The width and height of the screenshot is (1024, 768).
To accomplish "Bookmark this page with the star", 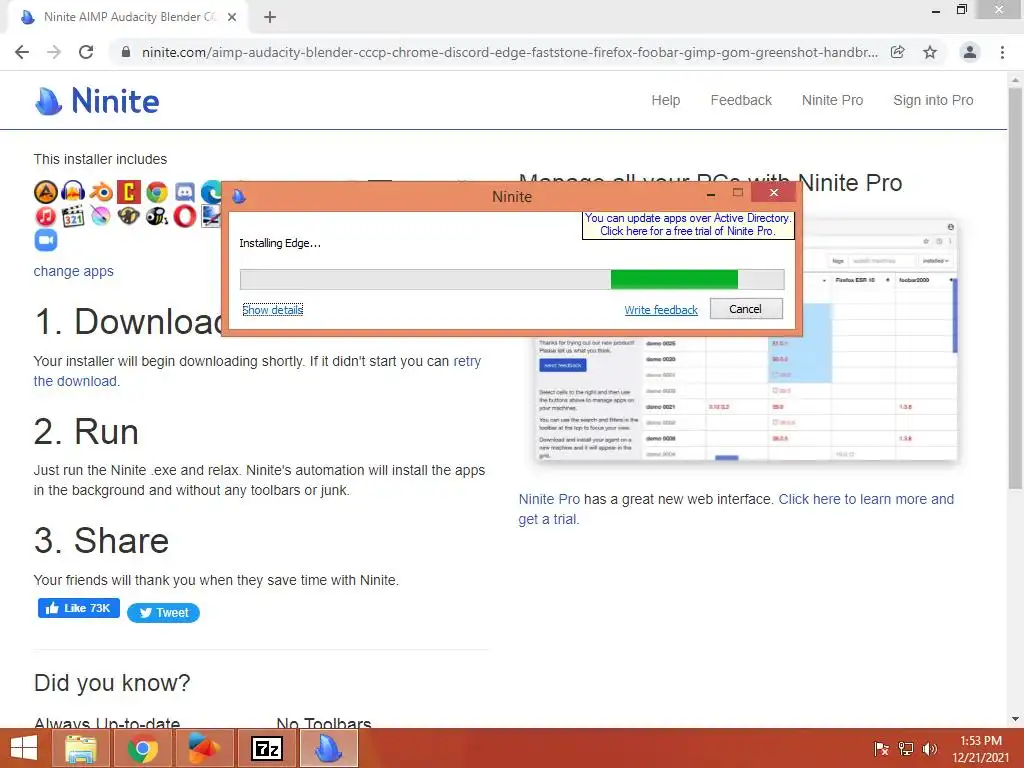I will 930,52.
